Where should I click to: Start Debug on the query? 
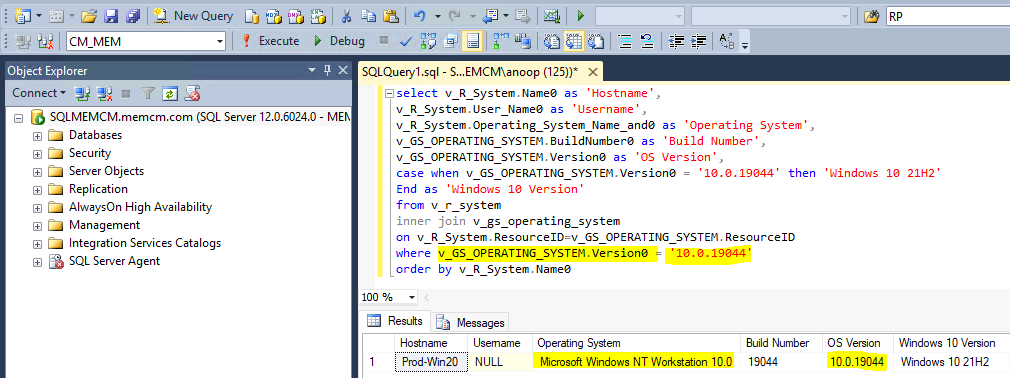coord(339,41)
